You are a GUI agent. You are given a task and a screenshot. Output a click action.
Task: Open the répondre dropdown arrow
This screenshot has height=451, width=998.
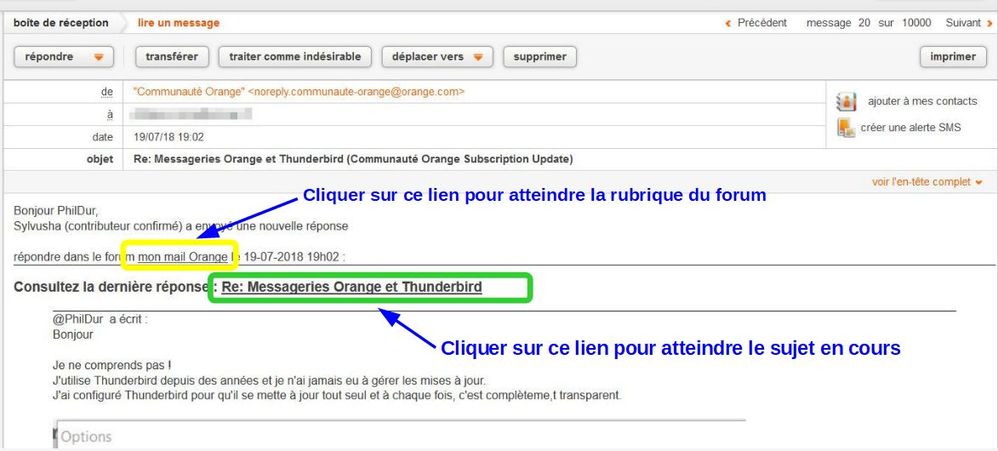click(x=99, y=57)
